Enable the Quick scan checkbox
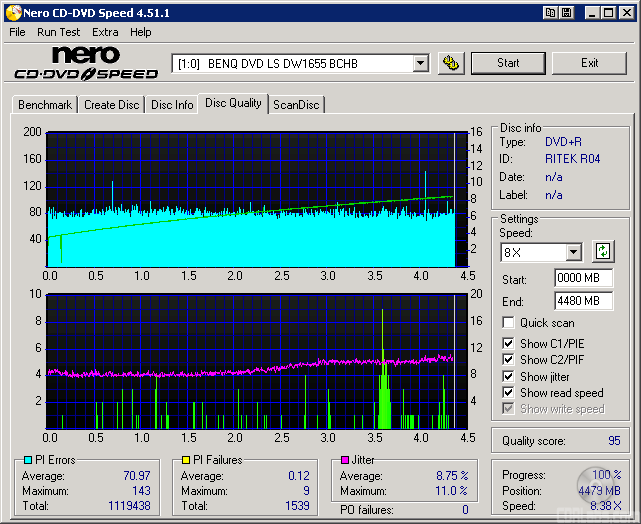This screenshot has width=641, height=524. (x=508, y=323)
